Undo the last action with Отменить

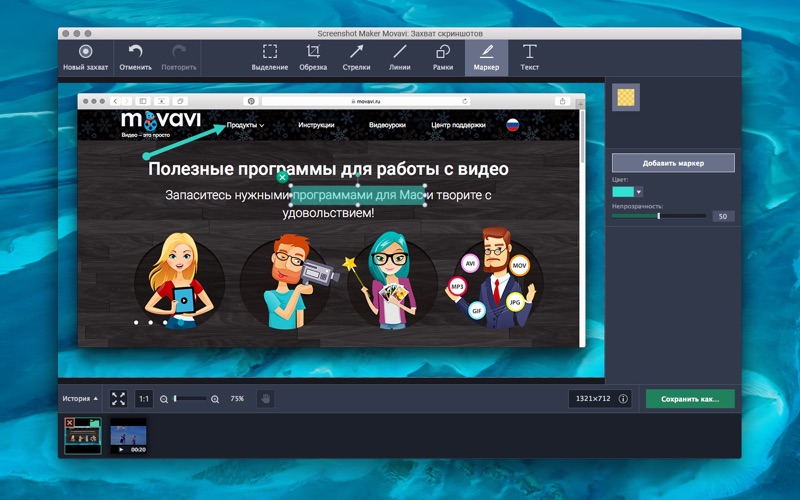[x=135, y=58]
